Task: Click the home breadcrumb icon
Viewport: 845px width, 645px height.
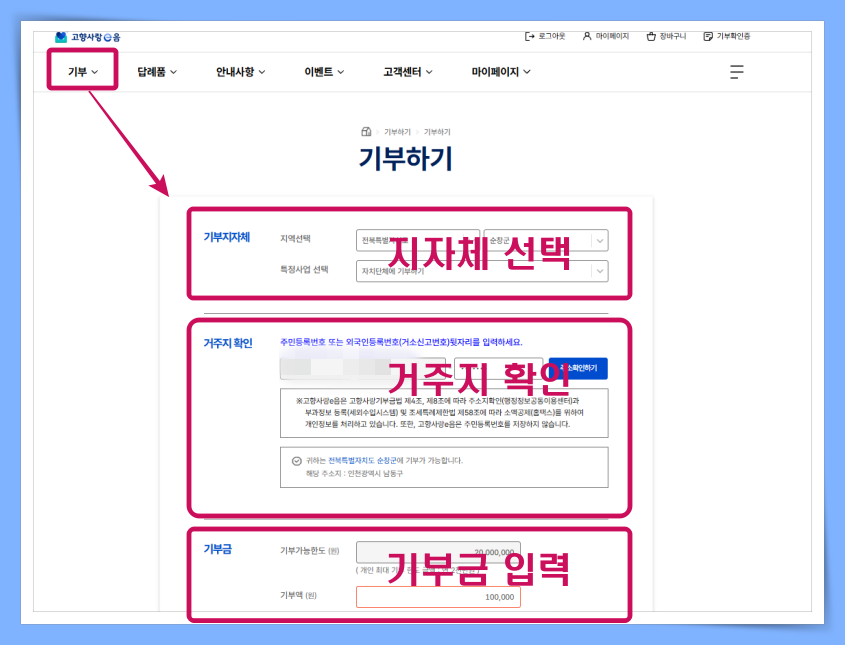Action: 366,131
